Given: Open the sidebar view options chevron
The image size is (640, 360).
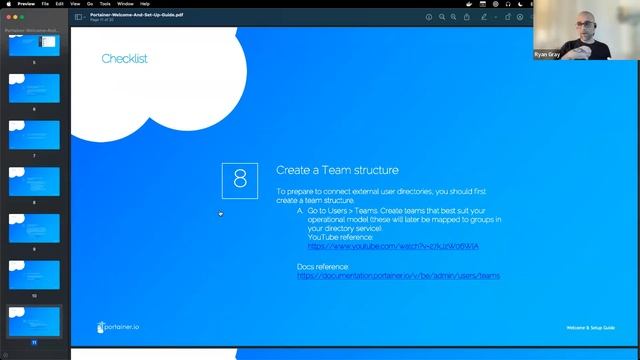Looking at the screenshot, I should pyautogui.click(x=84, y=17).
